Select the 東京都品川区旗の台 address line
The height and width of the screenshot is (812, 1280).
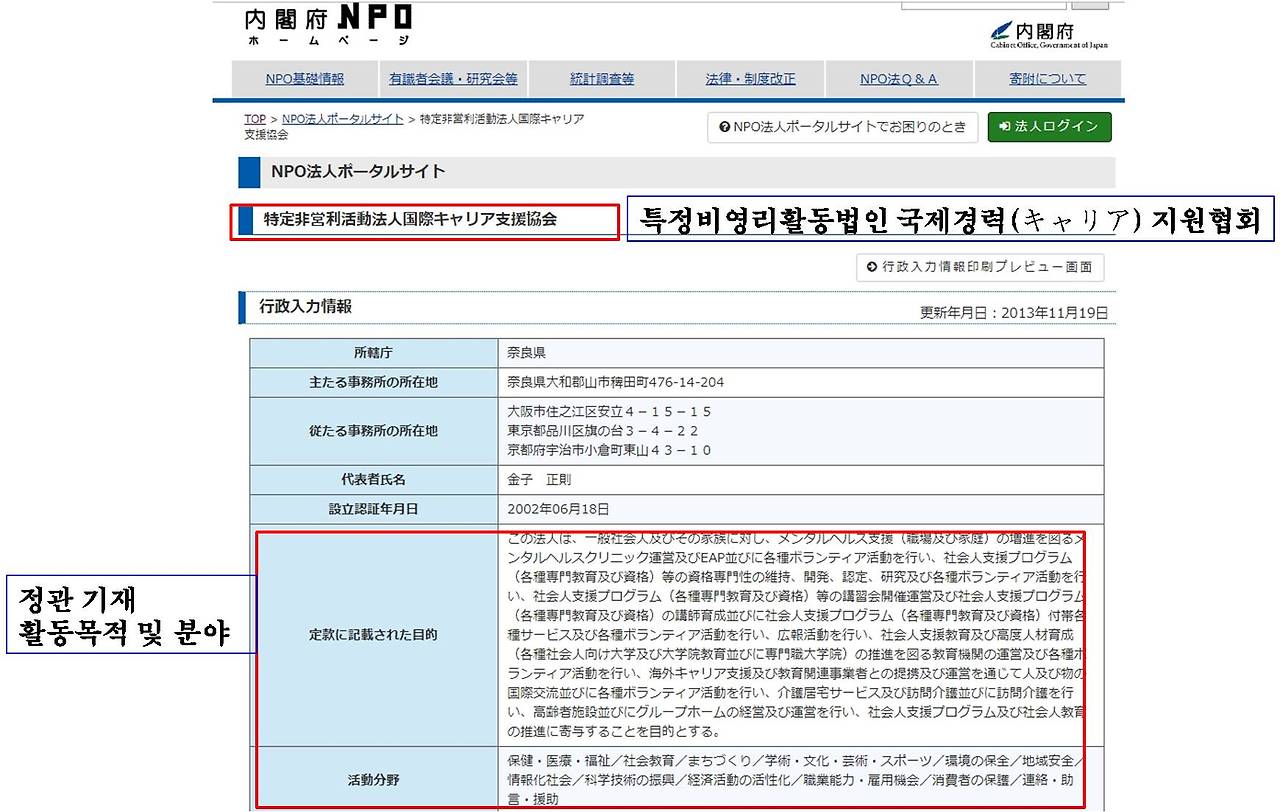603,431
